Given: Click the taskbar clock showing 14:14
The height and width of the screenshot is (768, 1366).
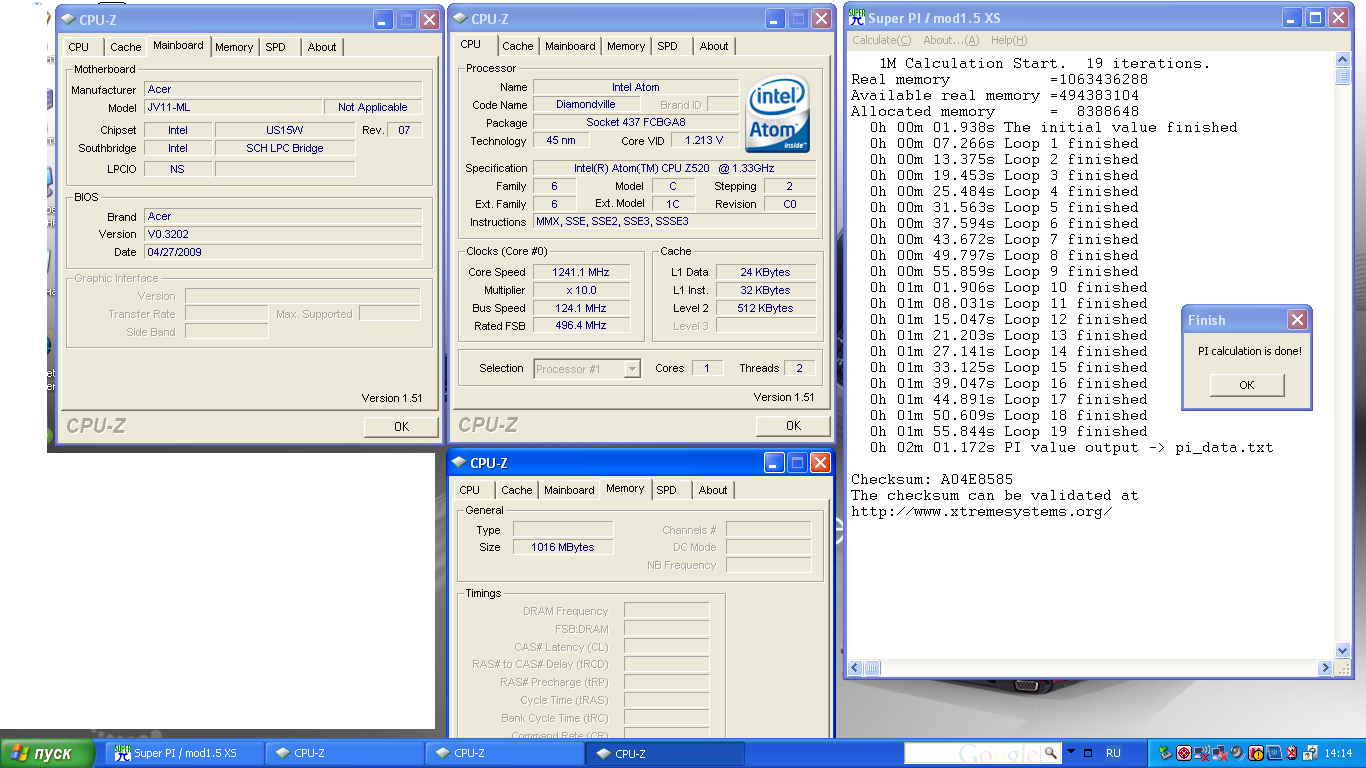Looking at the screenshot, I should point(1338,753).
